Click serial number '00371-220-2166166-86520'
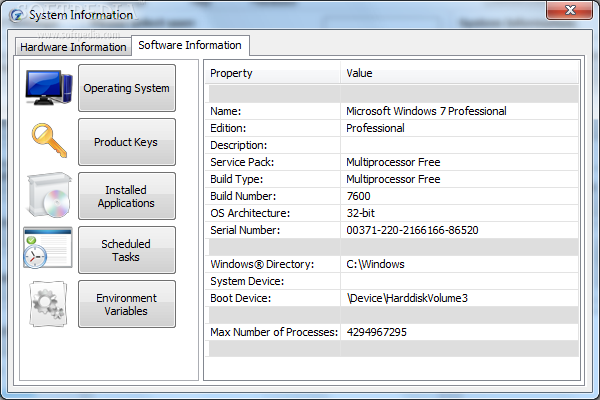Image resolution: width=600 pixels, height=400 pixels. pos(412,230)
